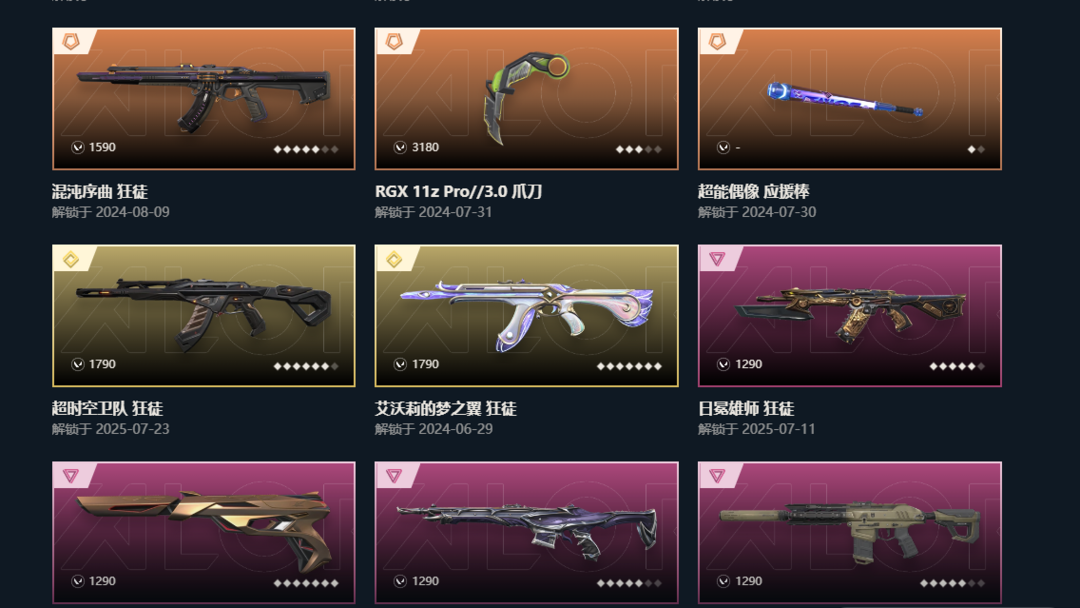Click the gold diamond badge on 超时空卫队 狂徒 card
The height and width of the screenshot is (608, 1080).
71,260
